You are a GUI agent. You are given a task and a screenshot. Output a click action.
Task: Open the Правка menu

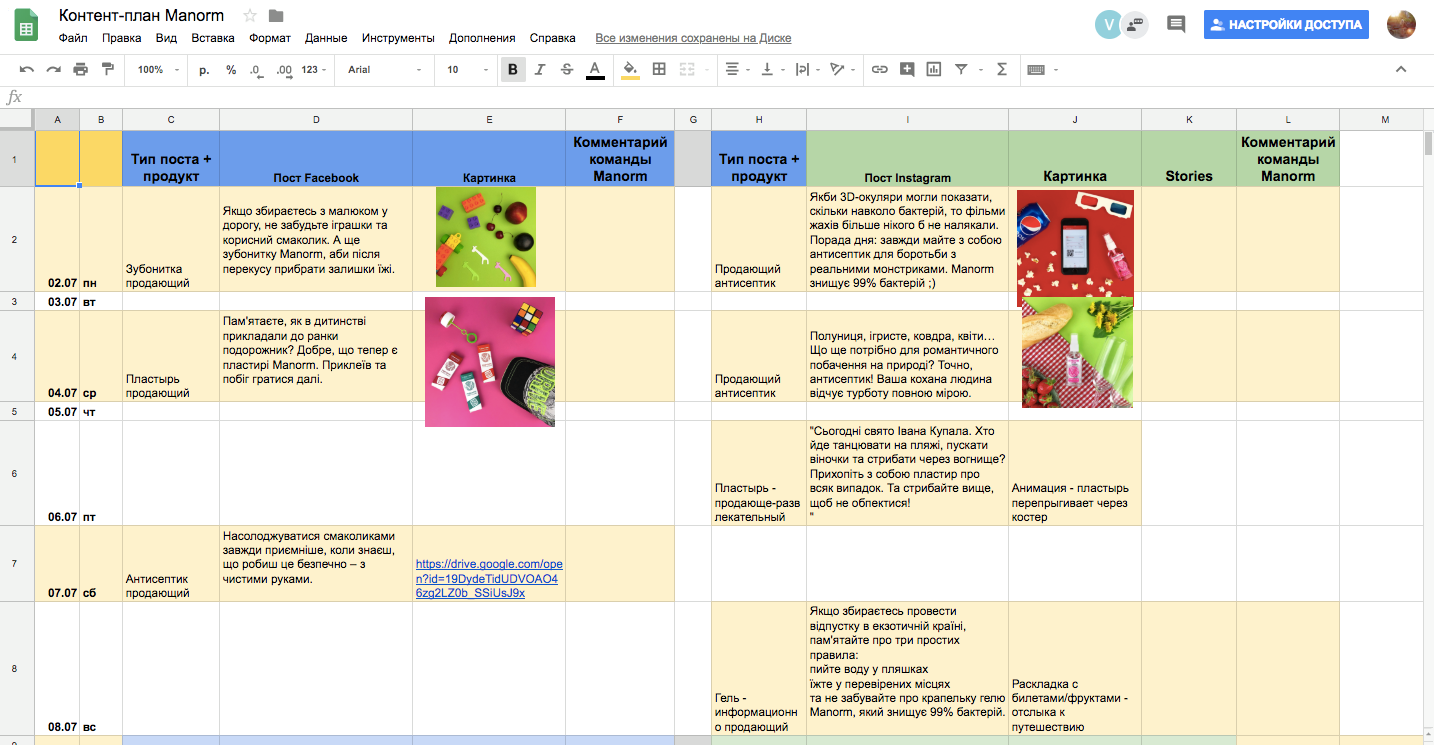pos(122,38)
